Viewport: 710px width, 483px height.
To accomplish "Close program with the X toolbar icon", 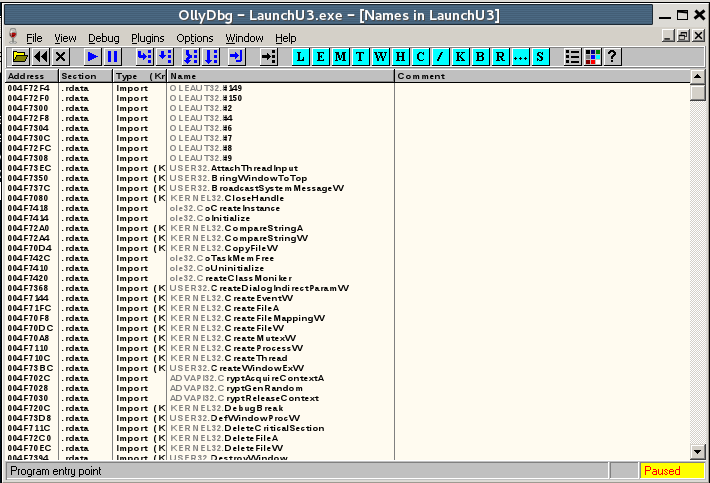I will pyautogui.click(x=61, y=57).
